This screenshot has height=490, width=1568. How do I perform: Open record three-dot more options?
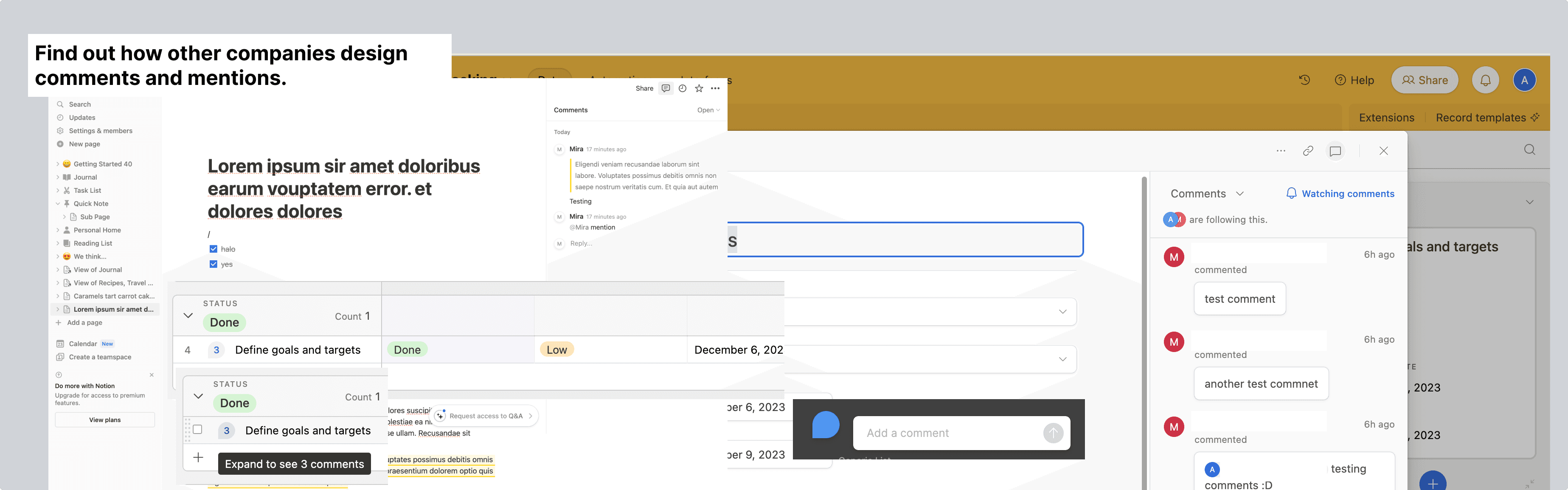pyautogui.click(x=1281, y=151)
